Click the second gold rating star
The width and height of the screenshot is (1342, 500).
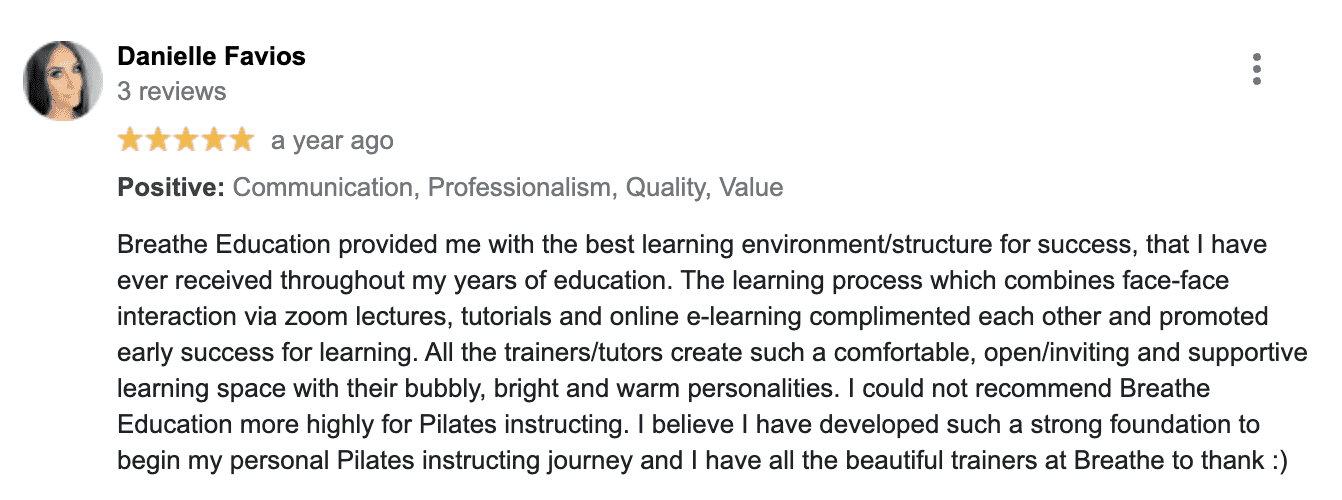tap(158, 140)
